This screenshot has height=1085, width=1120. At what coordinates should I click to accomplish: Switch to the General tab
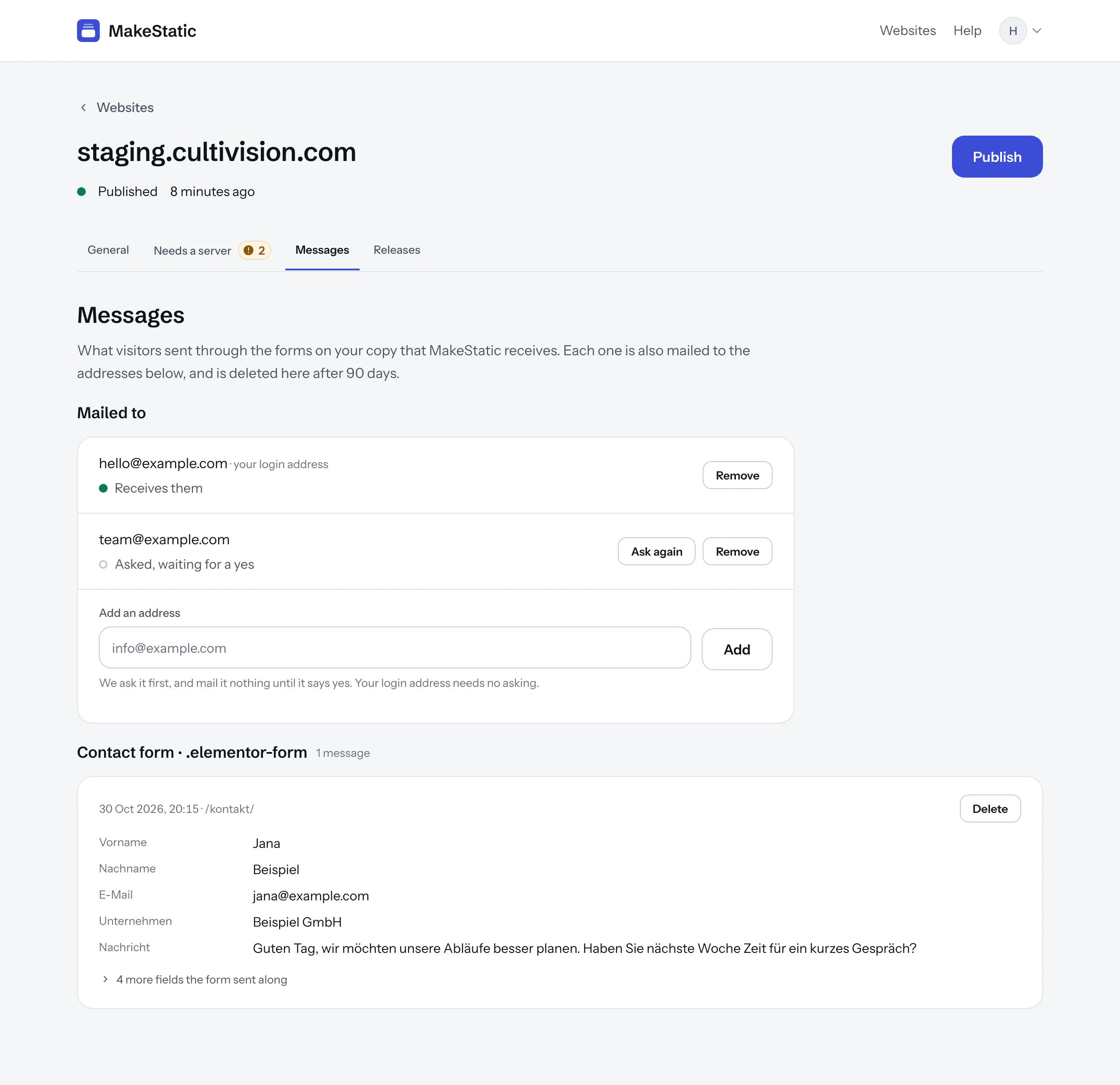pyautogui.click(x=108, y=250)
